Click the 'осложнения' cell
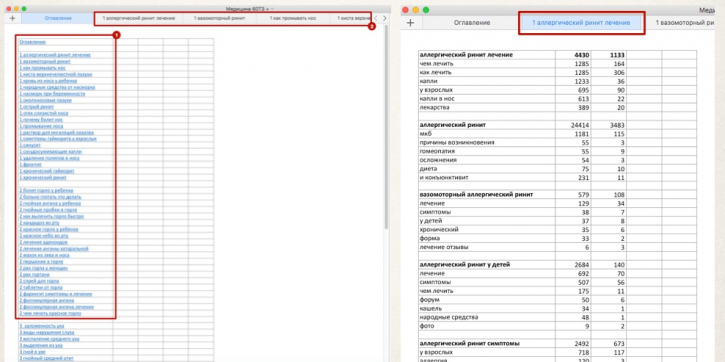 pyautogui.click(x=486, y=160)
